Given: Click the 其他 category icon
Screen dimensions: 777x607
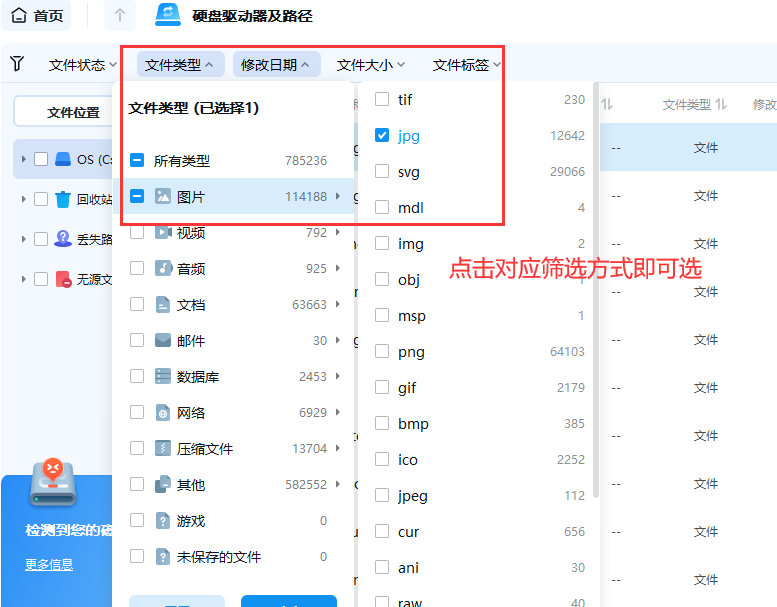Looking at the screenshot, I should coord(163,484).
